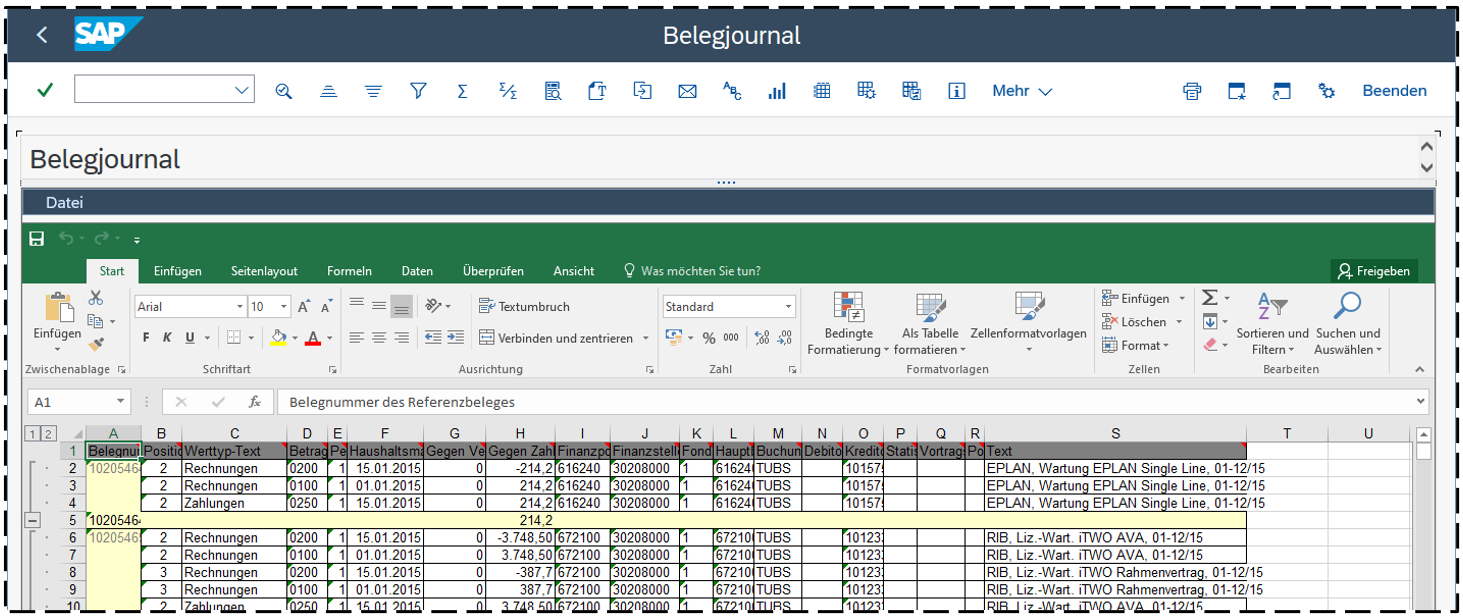Click the Excel format painter brush icon
The width and height of the screenshot is (1463, 616).
96,344
